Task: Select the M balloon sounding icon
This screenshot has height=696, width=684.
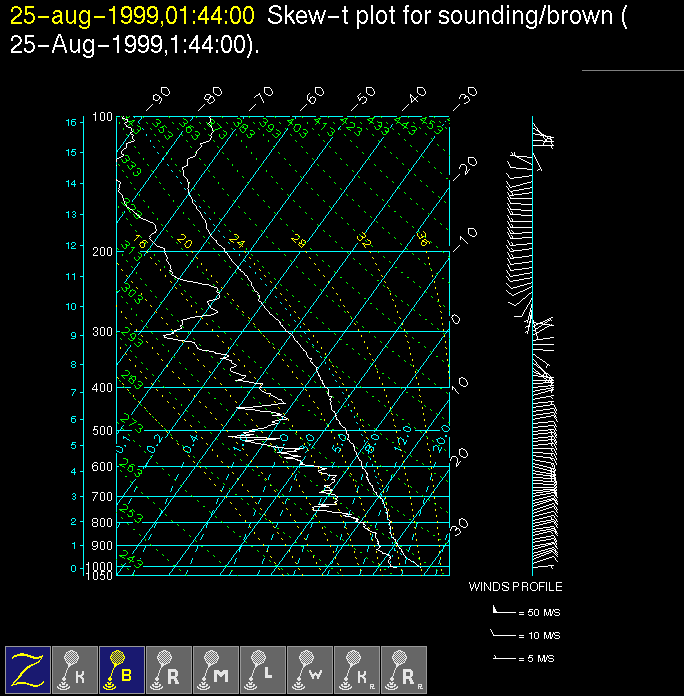Action: pos(216,669)
